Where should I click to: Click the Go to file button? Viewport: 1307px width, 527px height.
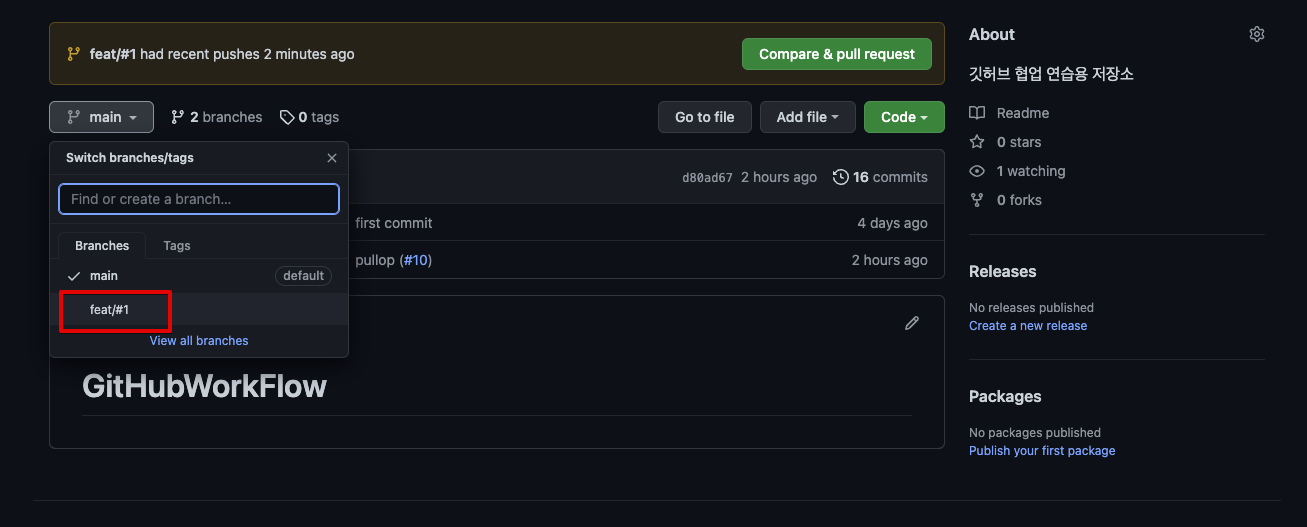705,117
